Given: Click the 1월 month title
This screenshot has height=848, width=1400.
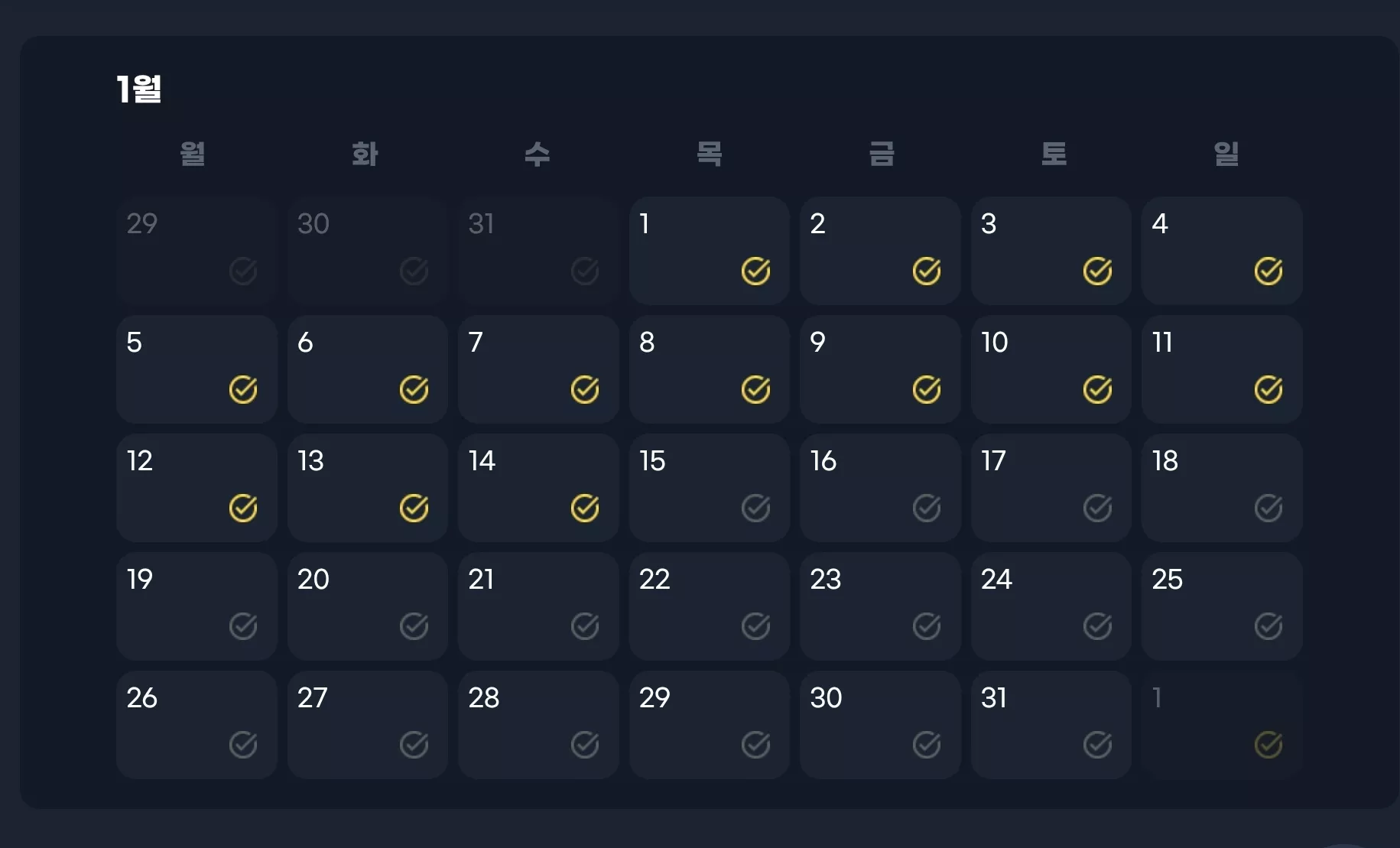Looking at the screenshot, I should pyautogui.click(x=139, y=89).
